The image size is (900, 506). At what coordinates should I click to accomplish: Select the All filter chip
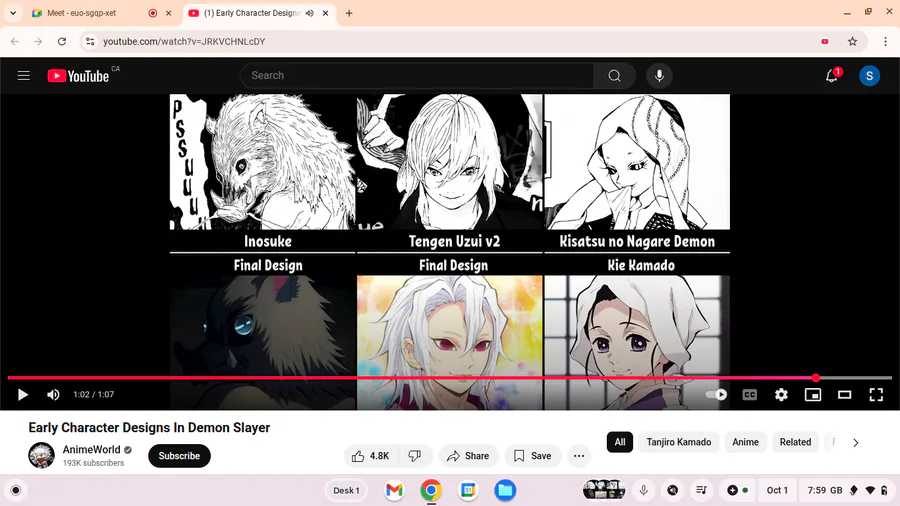[620, 442]
